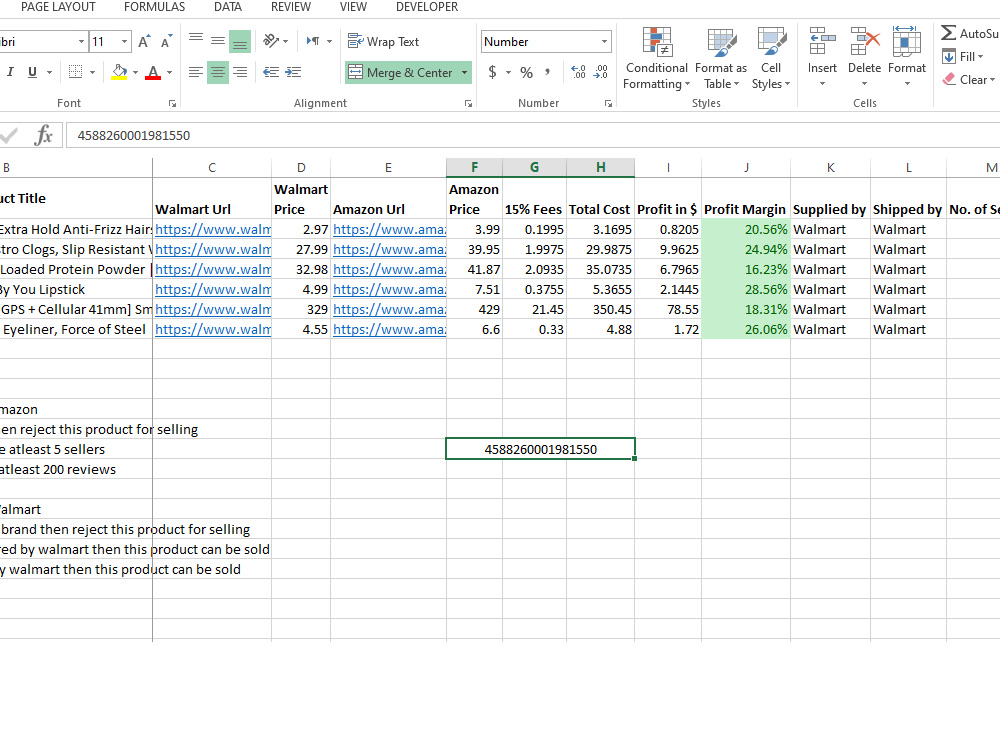Click the AutoSum sigma icon
The width and height of the screenshot is (1000, 750).
click(948, 33)
